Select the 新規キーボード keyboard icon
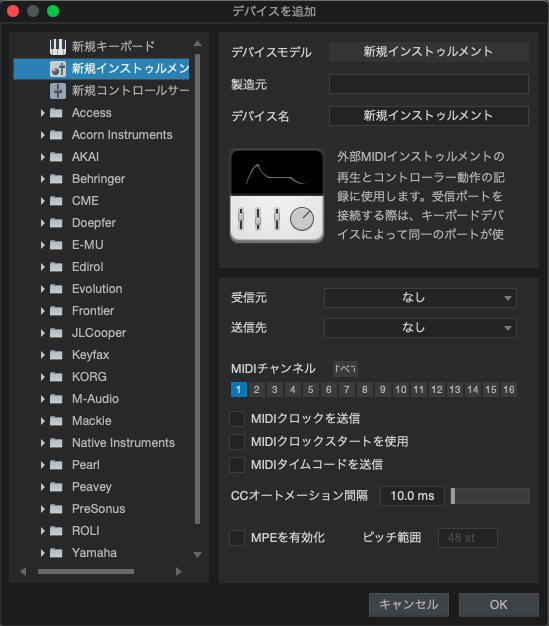549x626 pixels. (x=58, y=47)
